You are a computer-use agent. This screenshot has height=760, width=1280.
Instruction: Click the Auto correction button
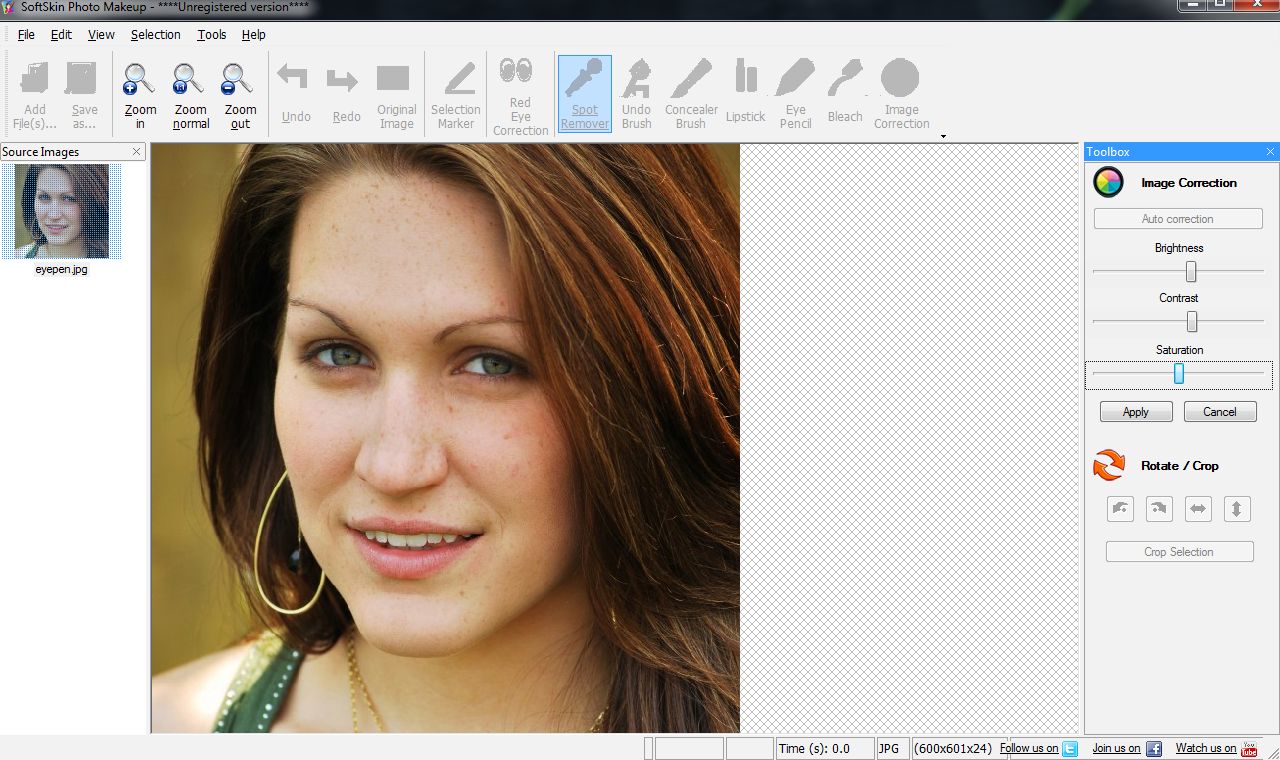coord(1178,219)
